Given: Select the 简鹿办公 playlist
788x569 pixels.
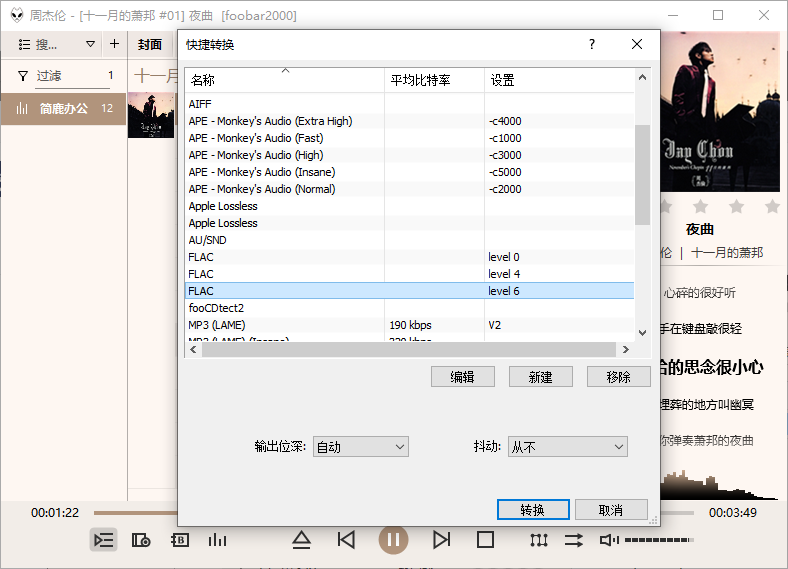Looking at the screenshot, I should (63, 109).
